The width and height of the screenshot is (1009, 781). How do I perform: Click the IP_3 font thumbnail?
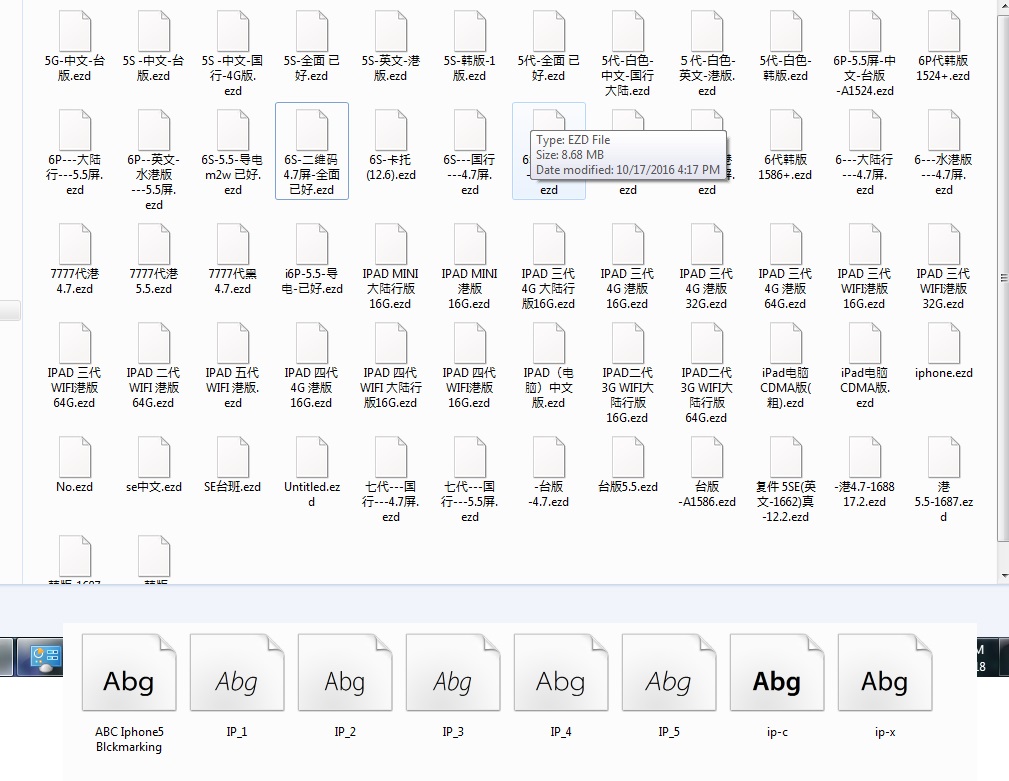(x=453, y=672)
